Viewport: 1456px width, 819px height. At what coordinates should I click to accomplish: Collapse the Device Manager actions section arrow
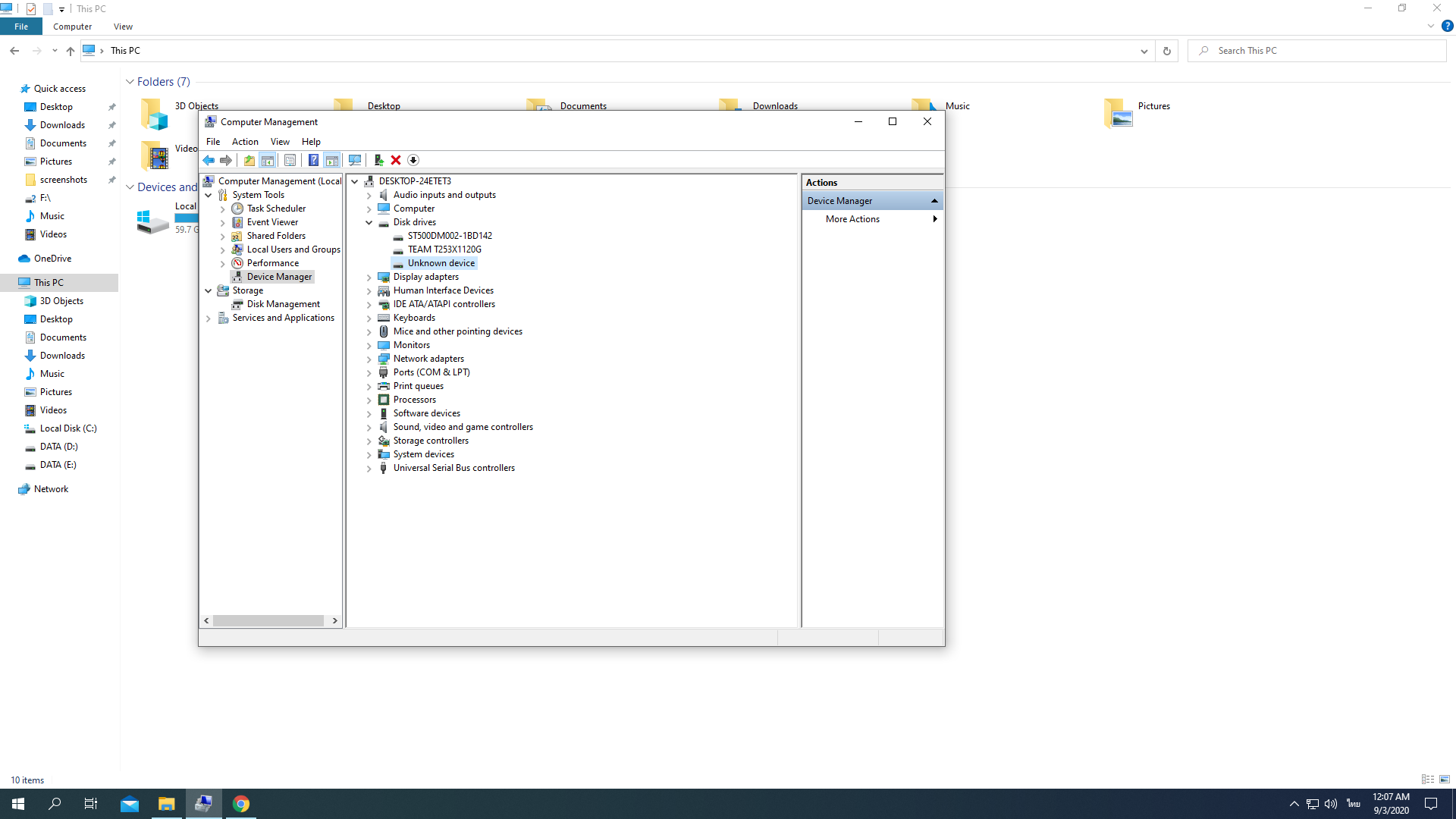[934, 201]
